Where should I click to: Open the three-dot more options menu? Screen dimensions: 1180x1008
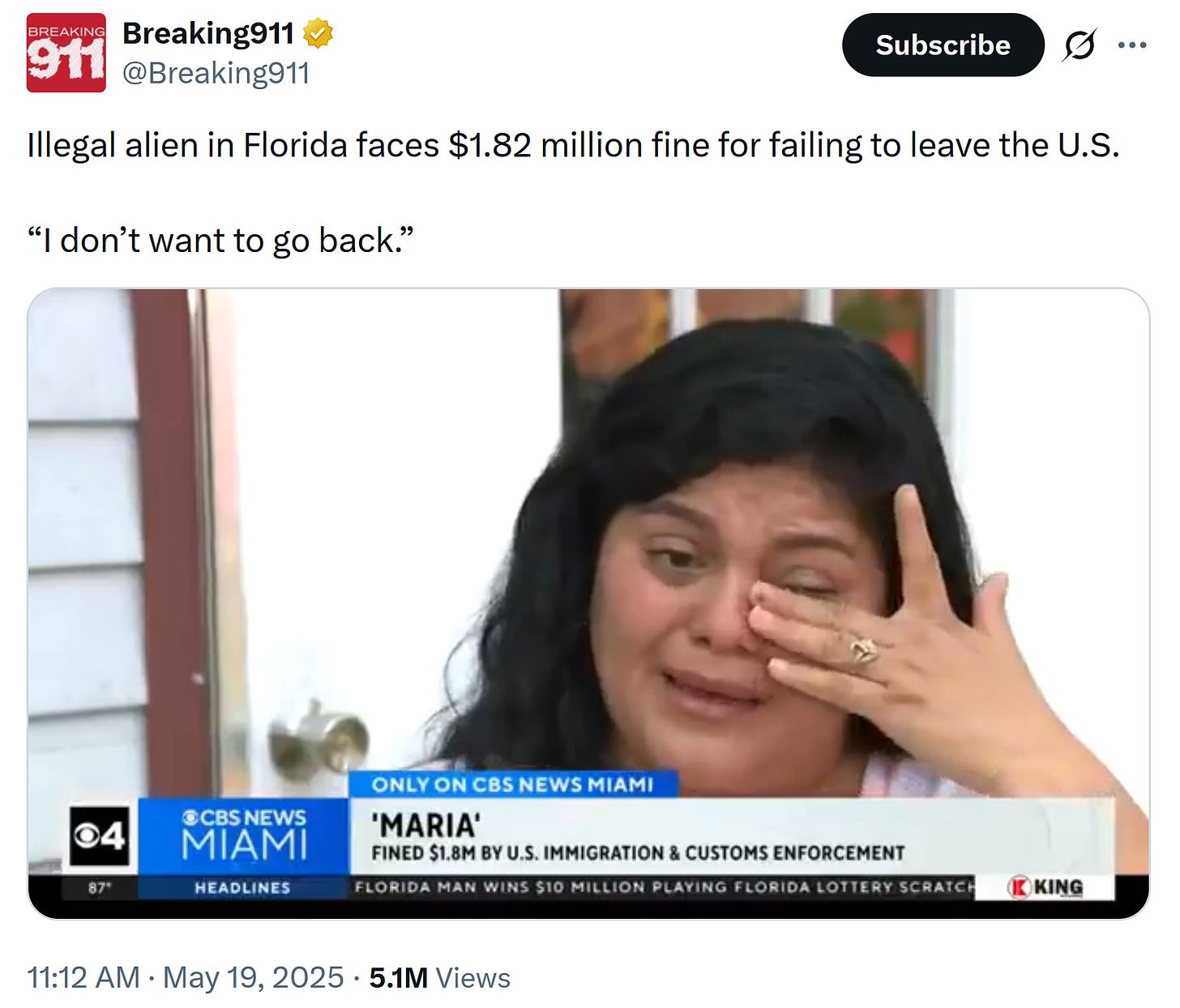pyautogui.click(x=1132, y=45)
